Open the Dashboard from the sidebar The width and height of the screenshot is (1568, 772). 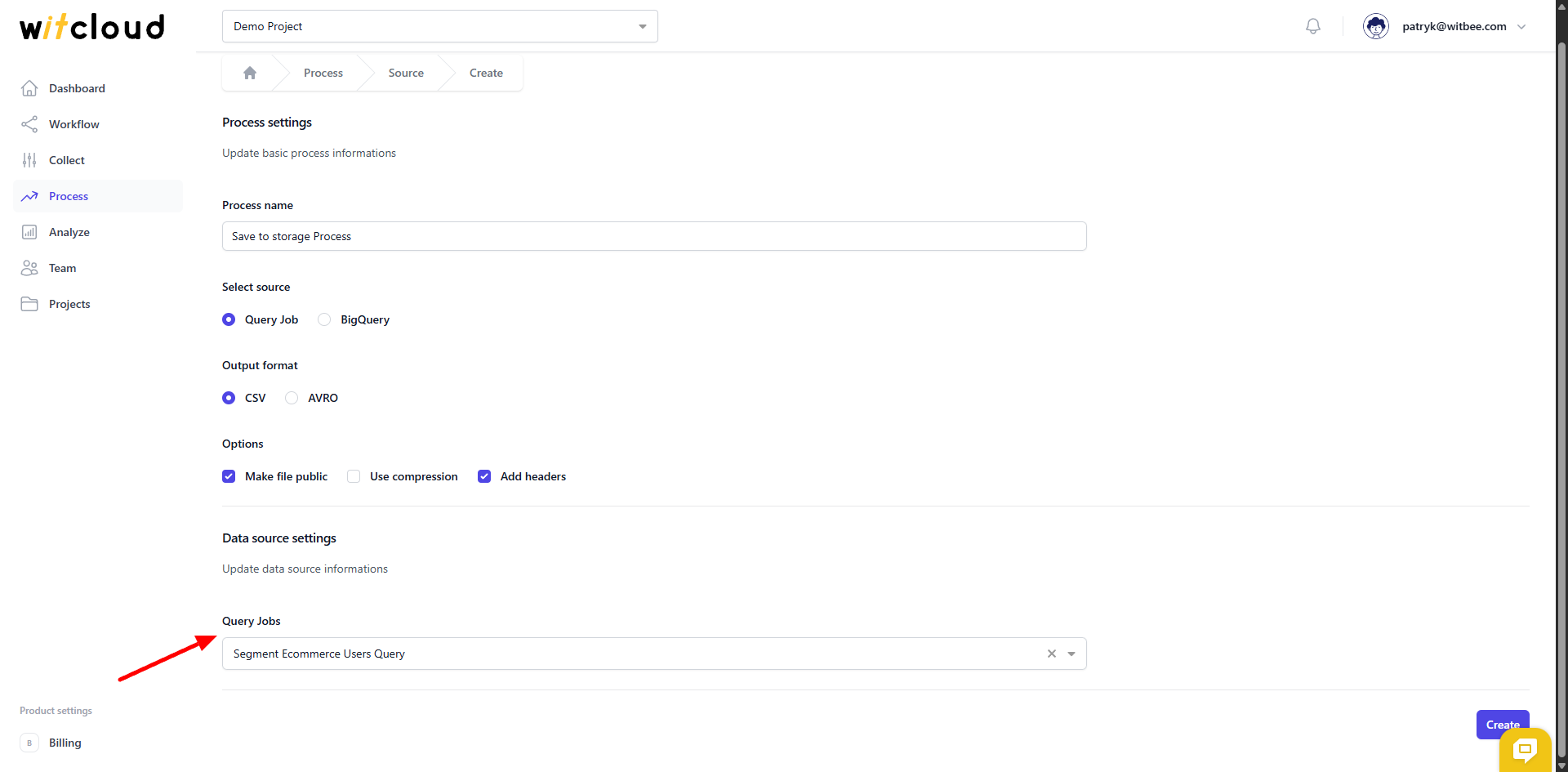pos(76,88)
